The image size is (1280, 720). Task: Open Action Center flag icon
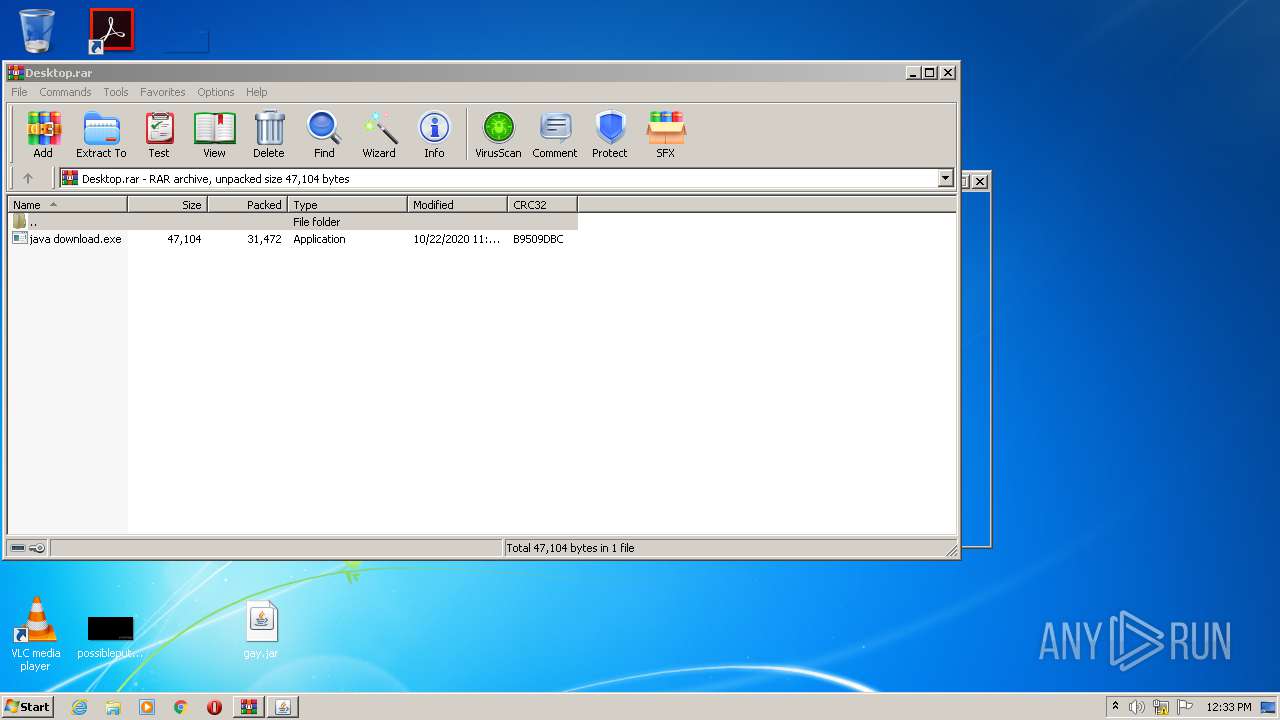[1185, 707]
